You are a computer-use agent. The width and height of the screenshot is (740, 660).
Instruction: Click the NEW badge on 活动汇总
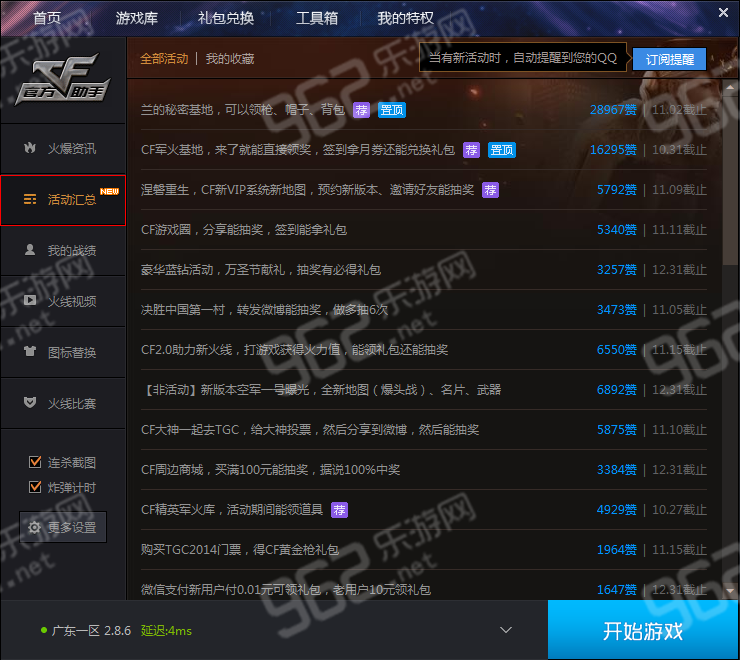coord(109,191)
